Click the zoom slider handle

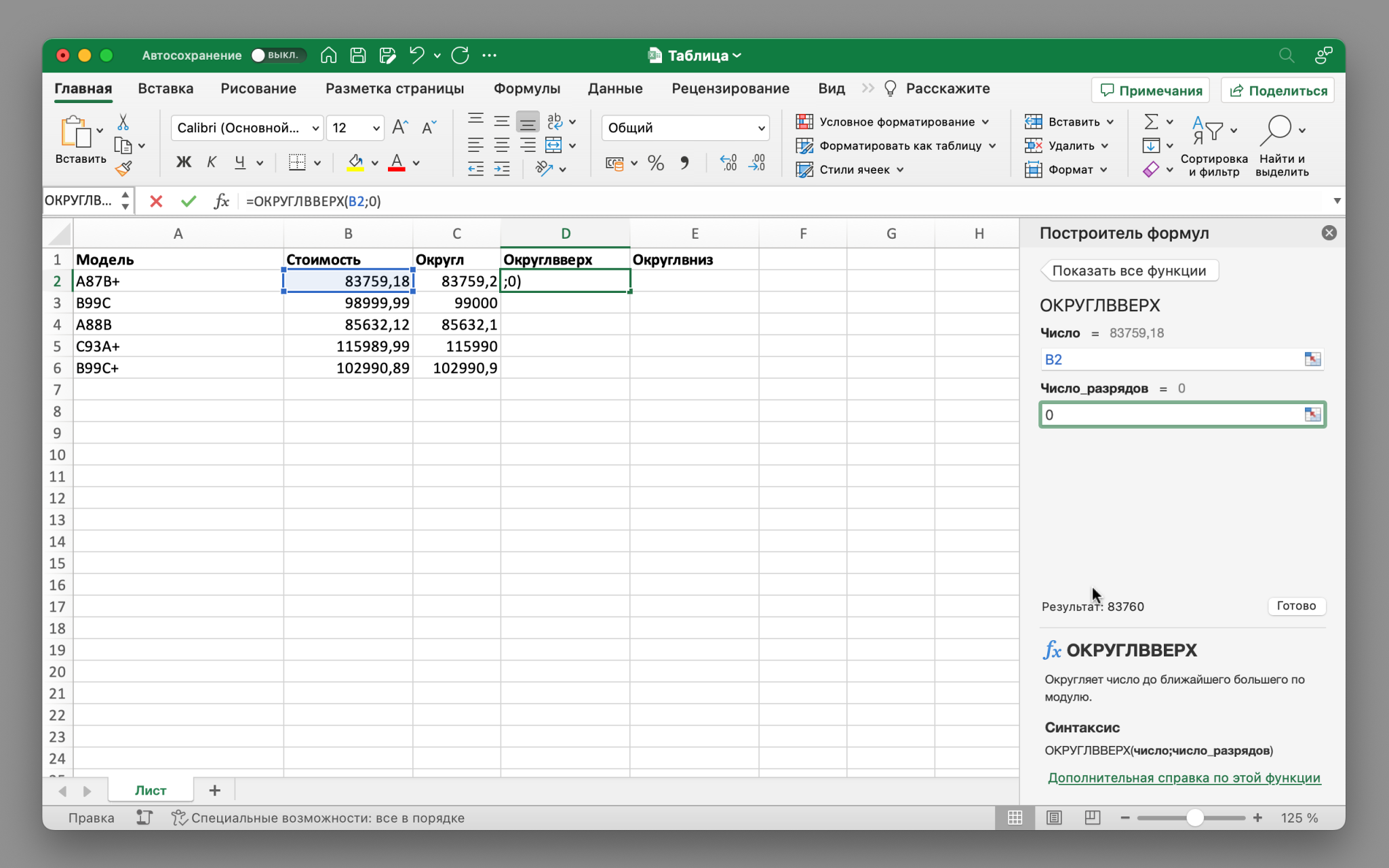(1195, 818)
